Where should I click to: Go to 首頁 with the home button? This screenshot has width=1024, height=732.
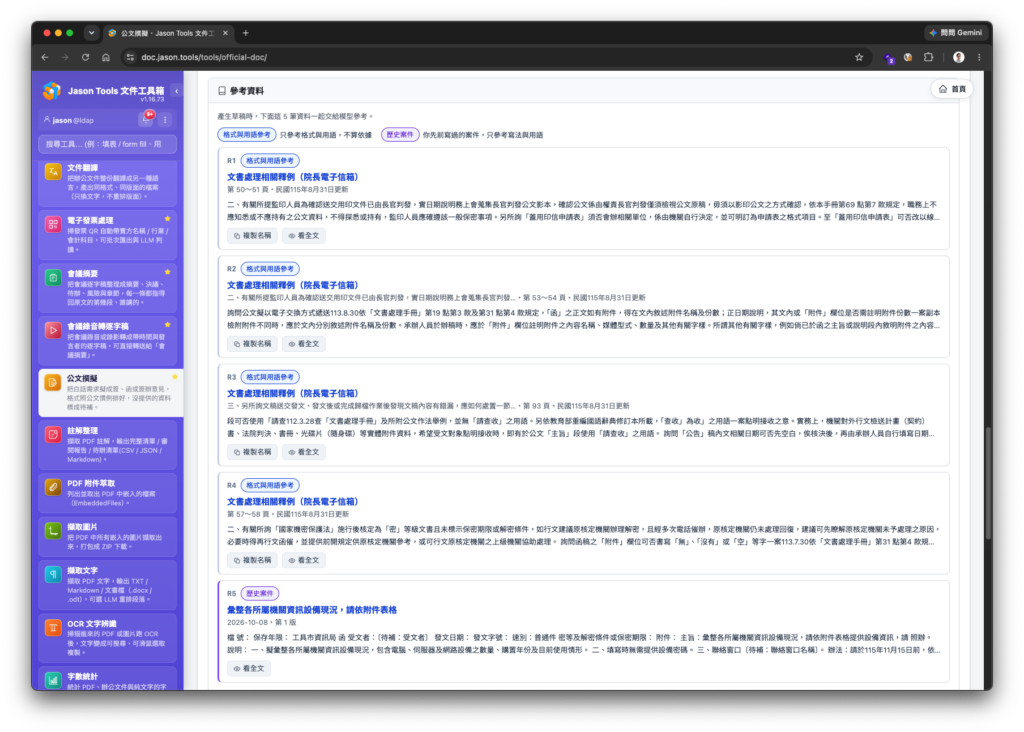[952, 89]
